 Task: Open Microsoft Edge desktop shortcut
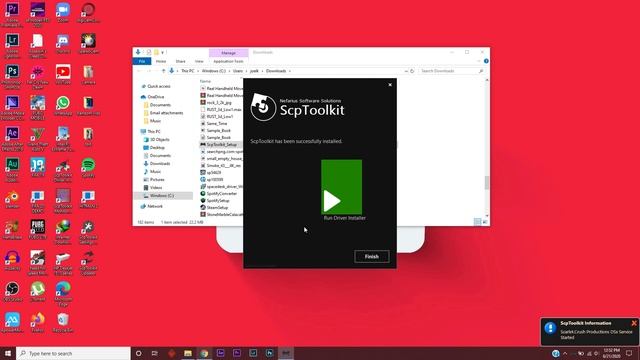(63, 293)
